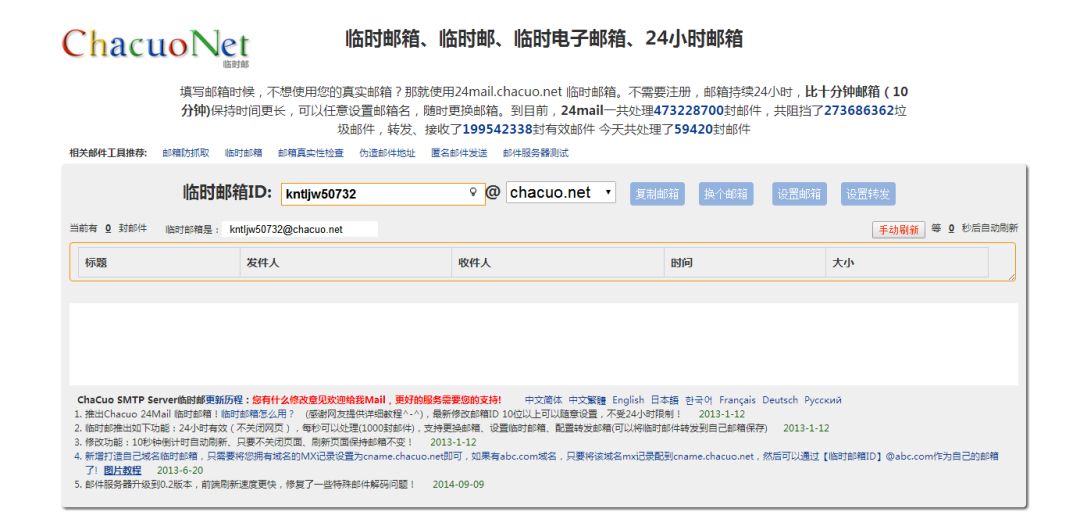Open the 匿名邮件发送 link
Image resolution: width=1080 pixels, height=519 pixels.
[459, 153]
